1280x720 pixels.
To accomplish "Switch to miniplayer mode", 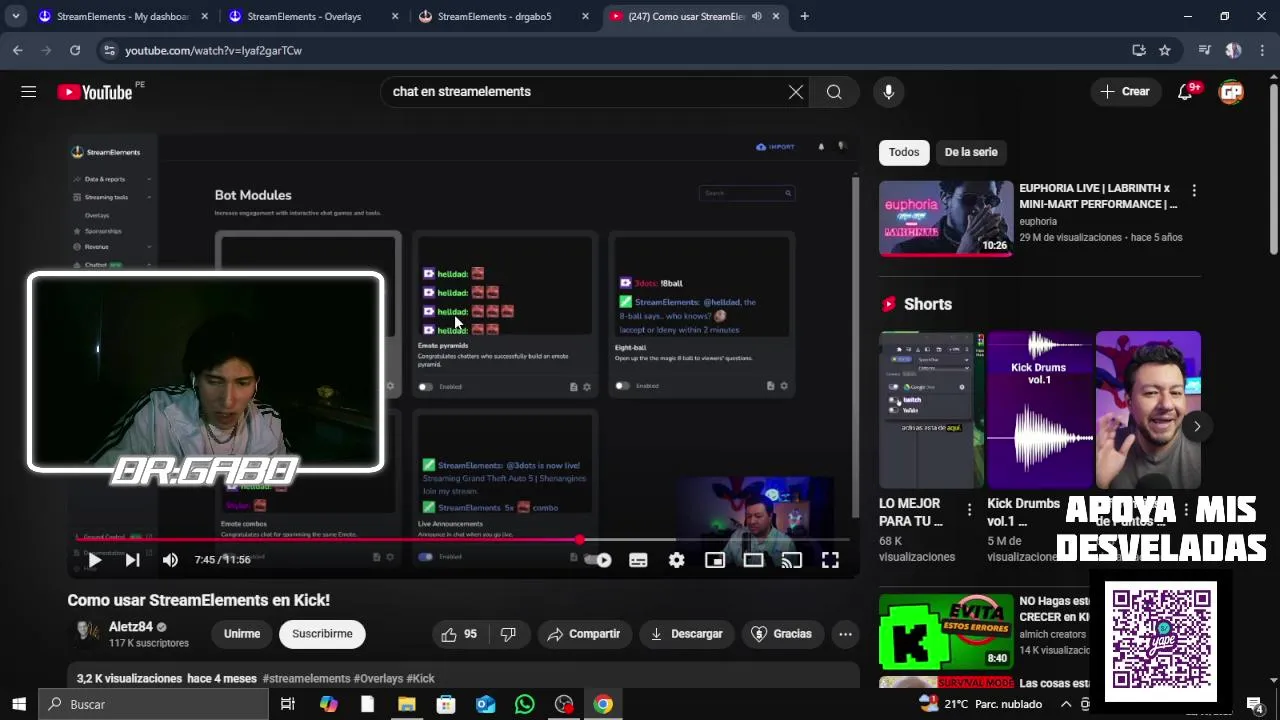I will pos(715,560).
